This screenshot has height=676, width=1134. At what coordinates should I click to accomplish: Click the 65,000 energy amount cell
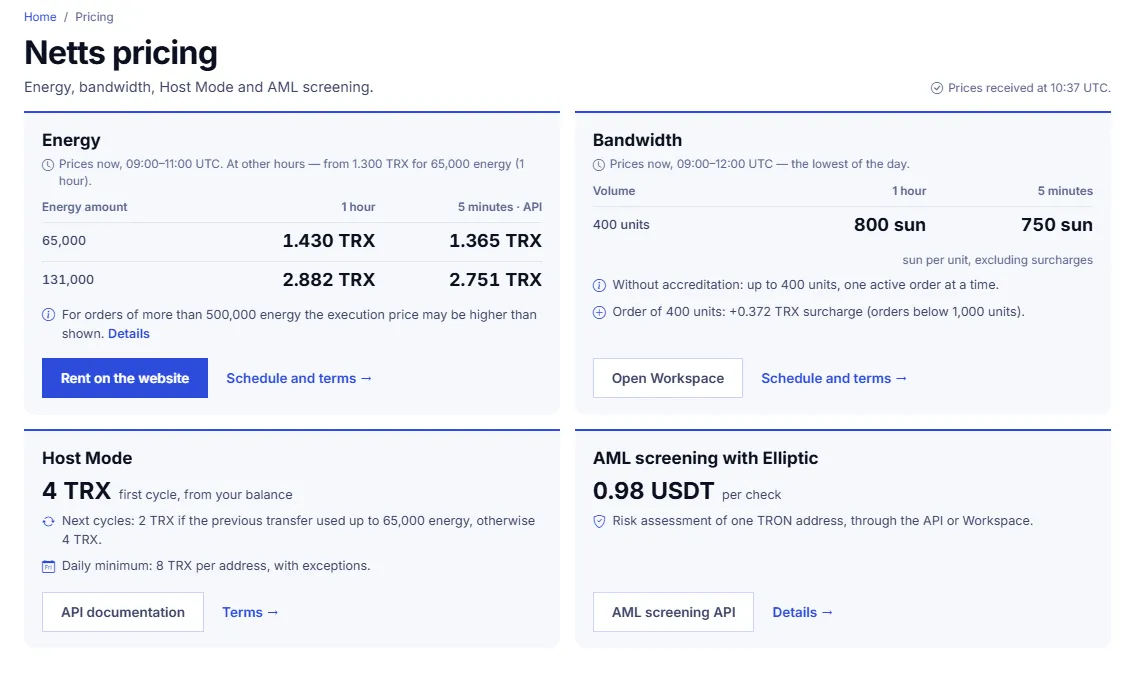[x=64, y=241]
